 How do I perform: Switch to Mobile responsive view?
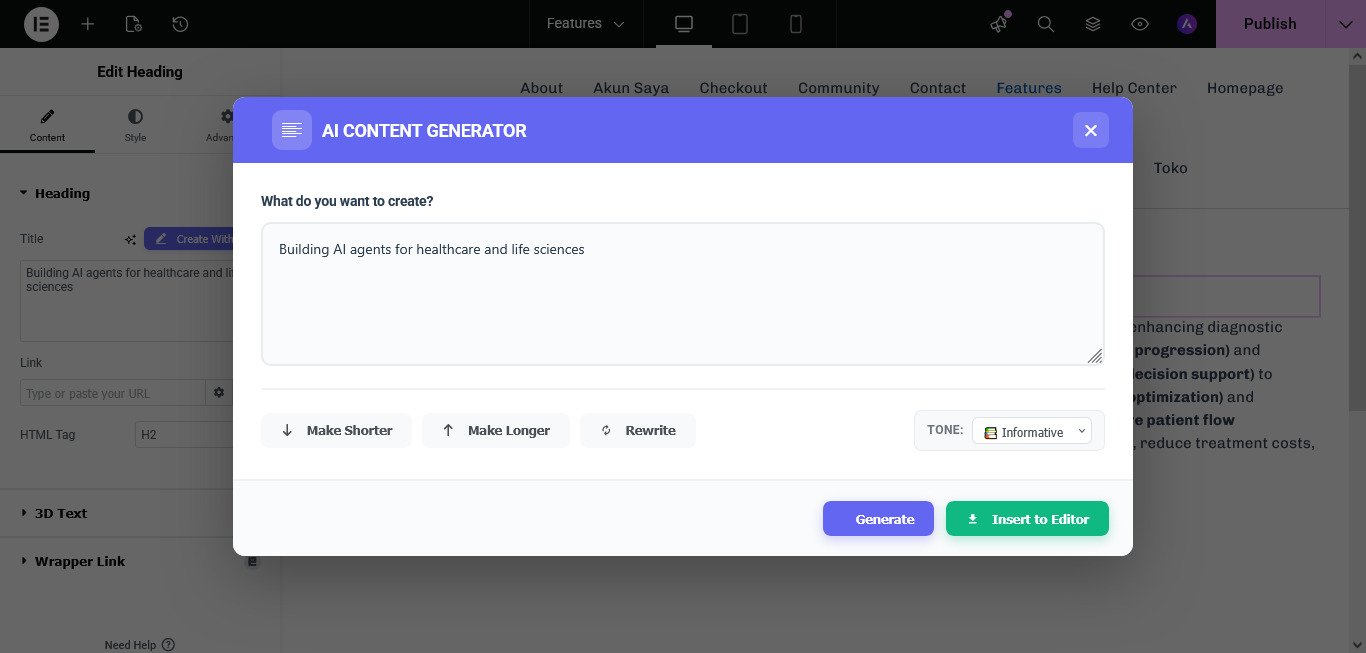point(796,24)
